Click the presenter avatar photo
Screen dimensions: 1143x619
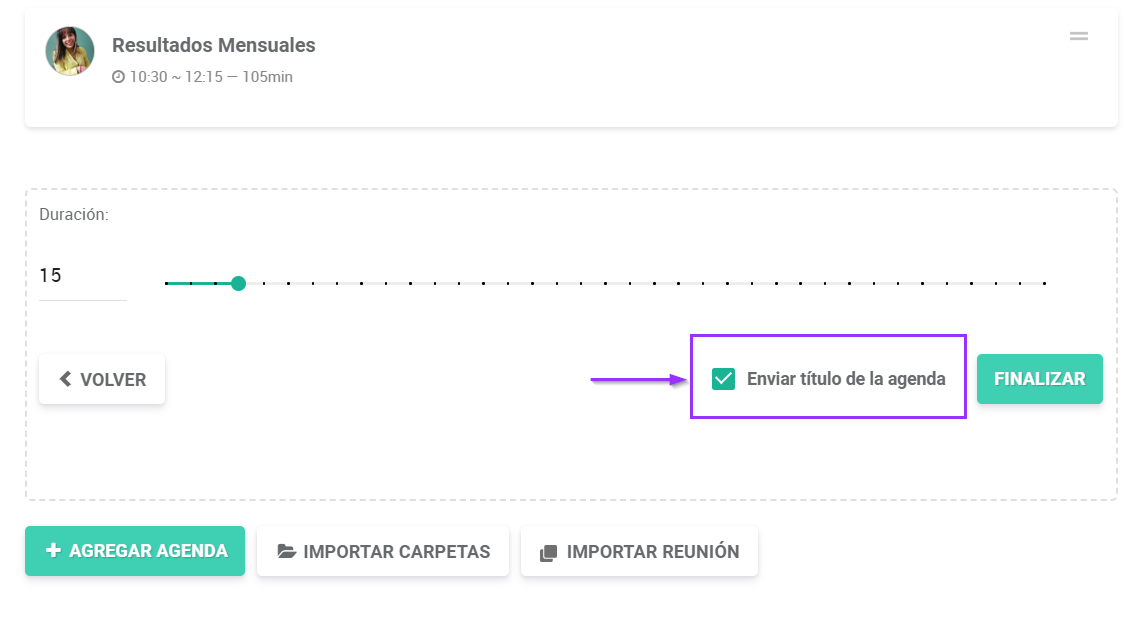point(70,51)
